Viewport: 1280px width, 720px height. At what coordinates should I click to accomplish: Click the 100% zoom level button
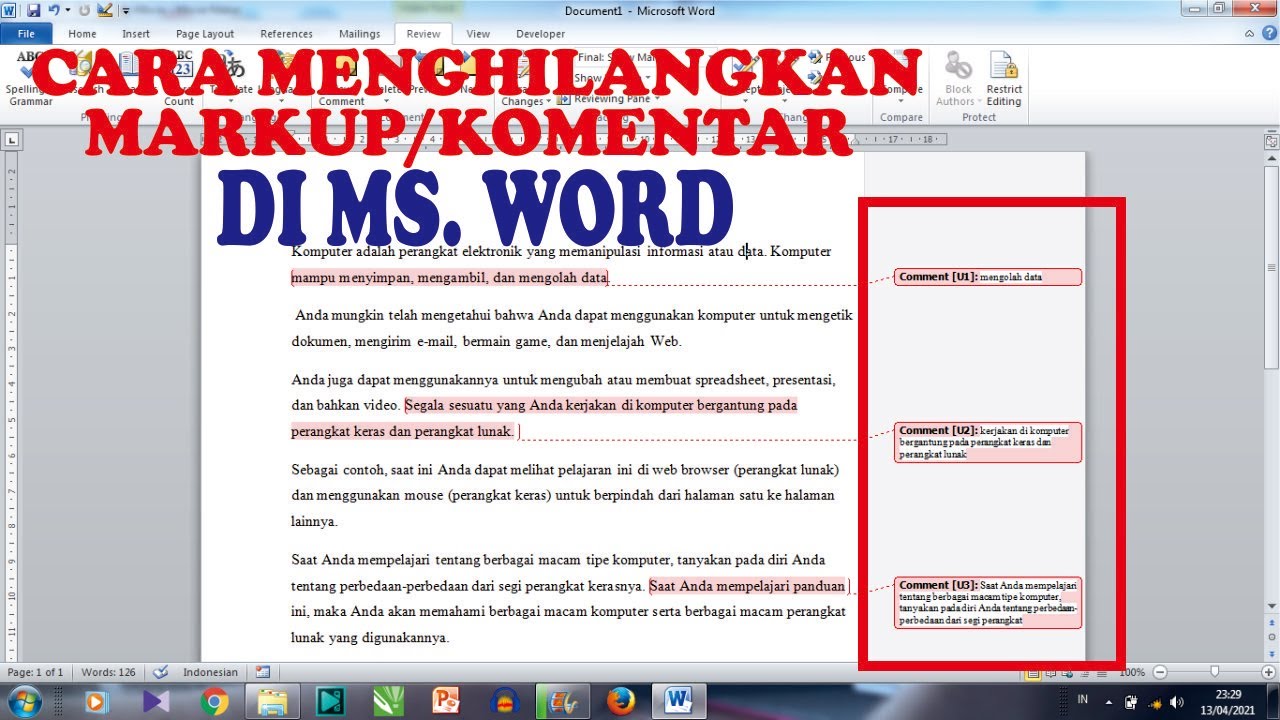click(x=1132, y=673)
